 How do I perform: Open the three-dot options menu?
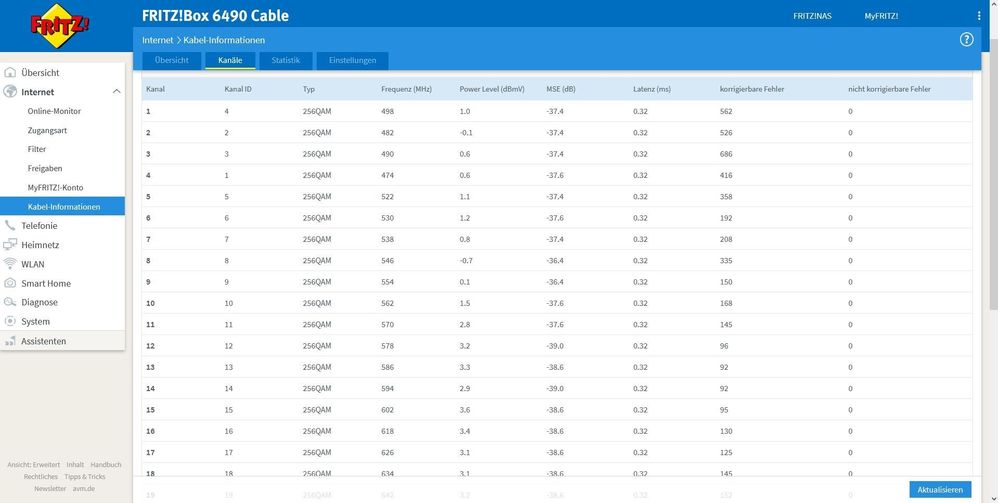pyautogui.click(x=979, y=16)
